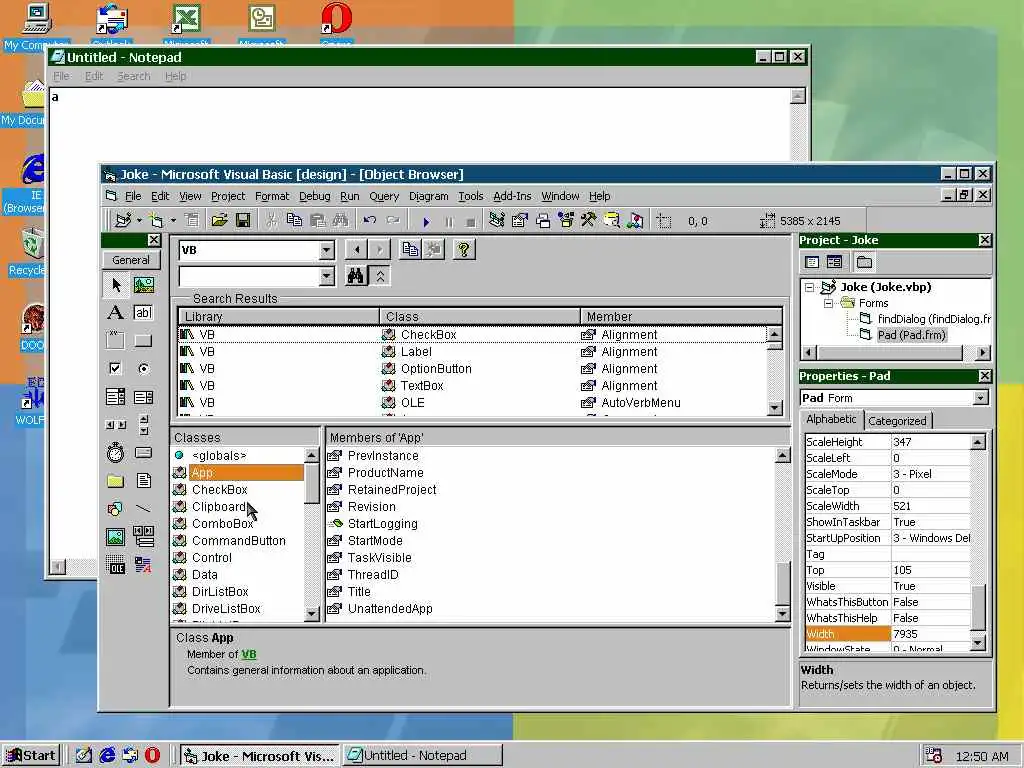Launch Opera from quick launch bar
The width and height of the screenshot is (1024, 768).
[x=152, y=756]
